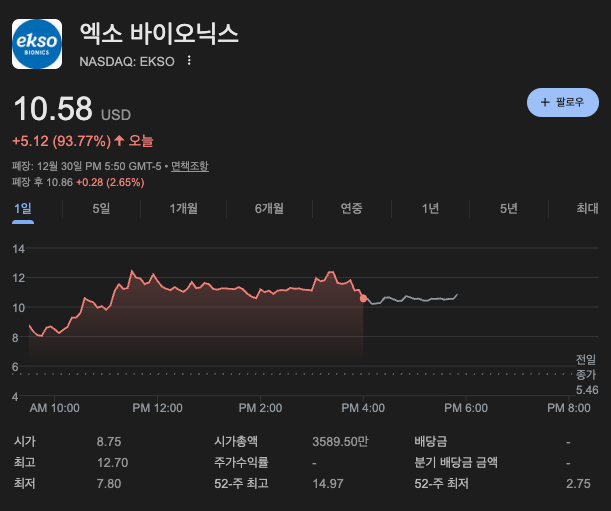Switch to the 6개월 chart tab
This screenshot has width=611, height=511.
[x=269, y=209]
